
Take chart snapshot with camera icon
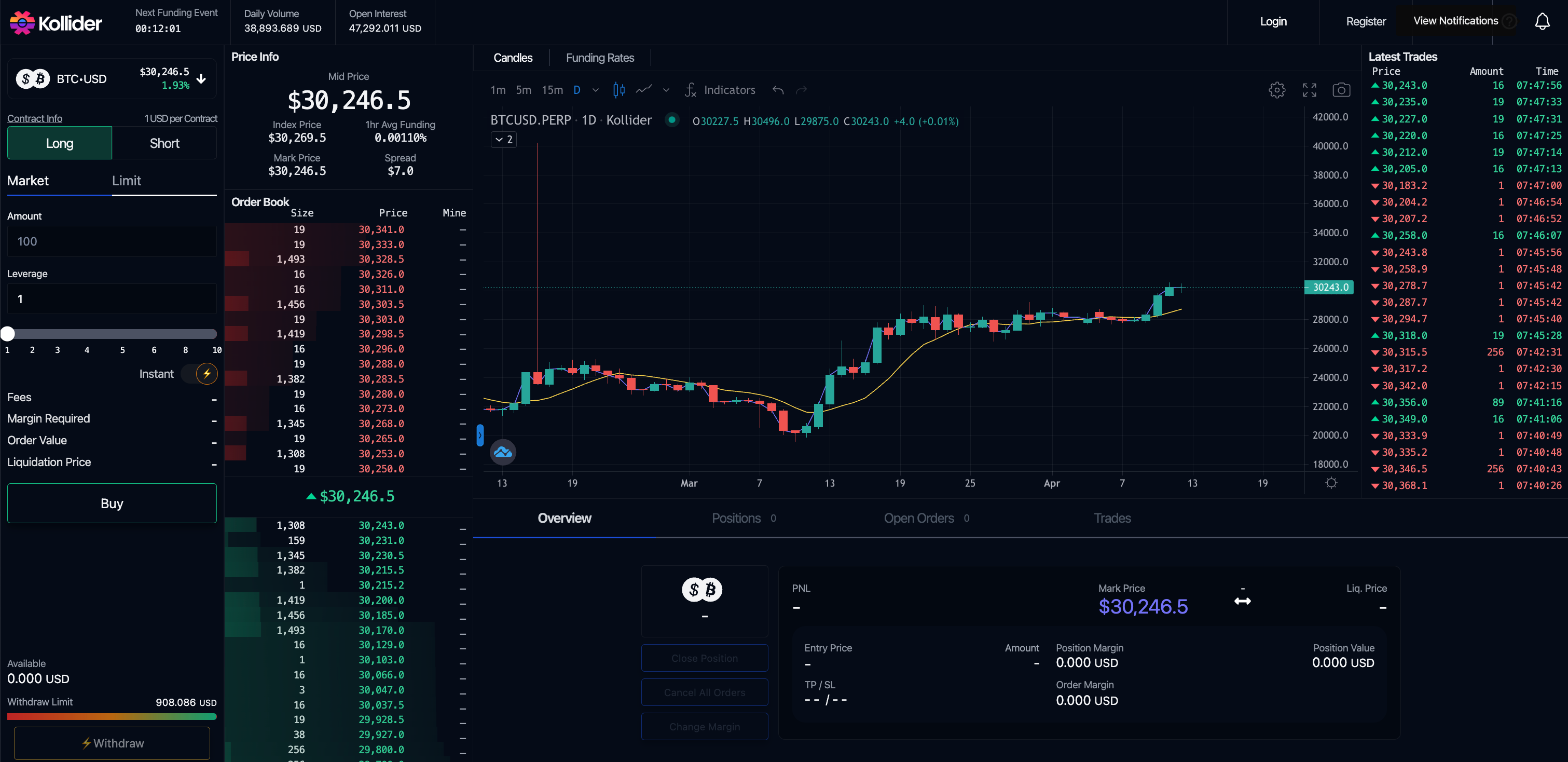pyautogui.click(x=1341, y=90)
